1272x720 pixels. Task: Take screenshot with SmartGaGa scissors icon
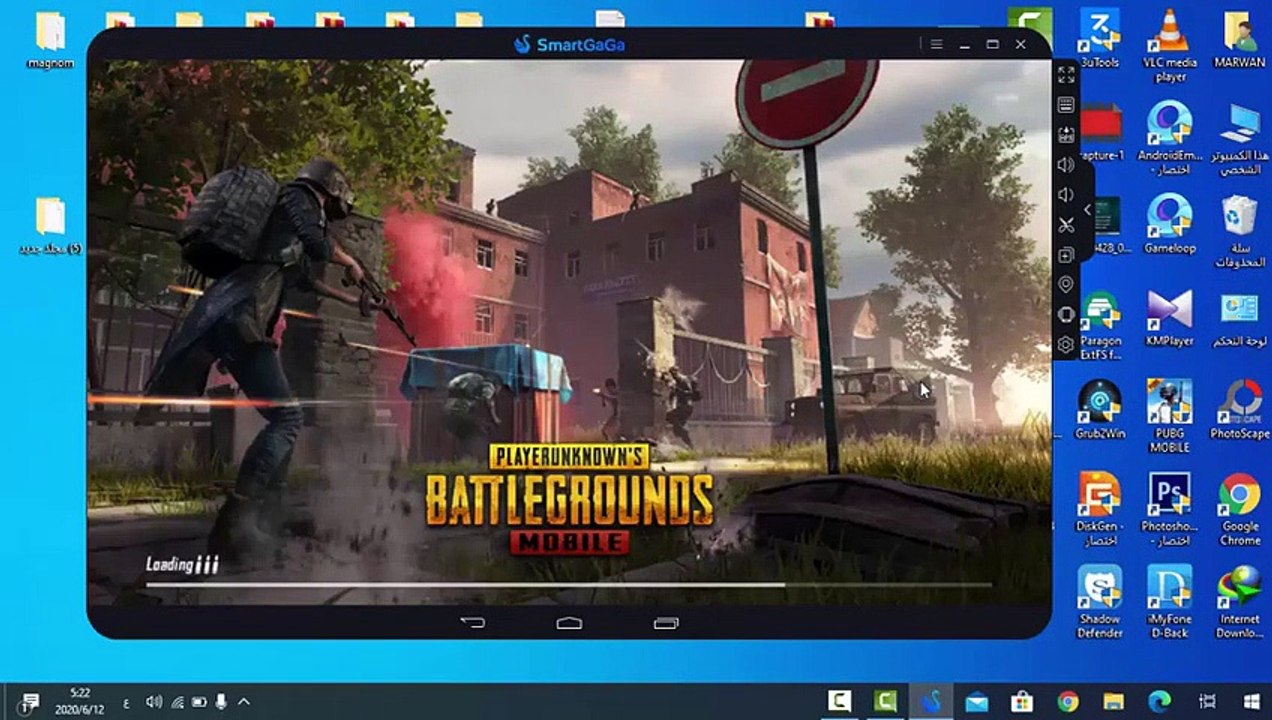pos(1066,225)
